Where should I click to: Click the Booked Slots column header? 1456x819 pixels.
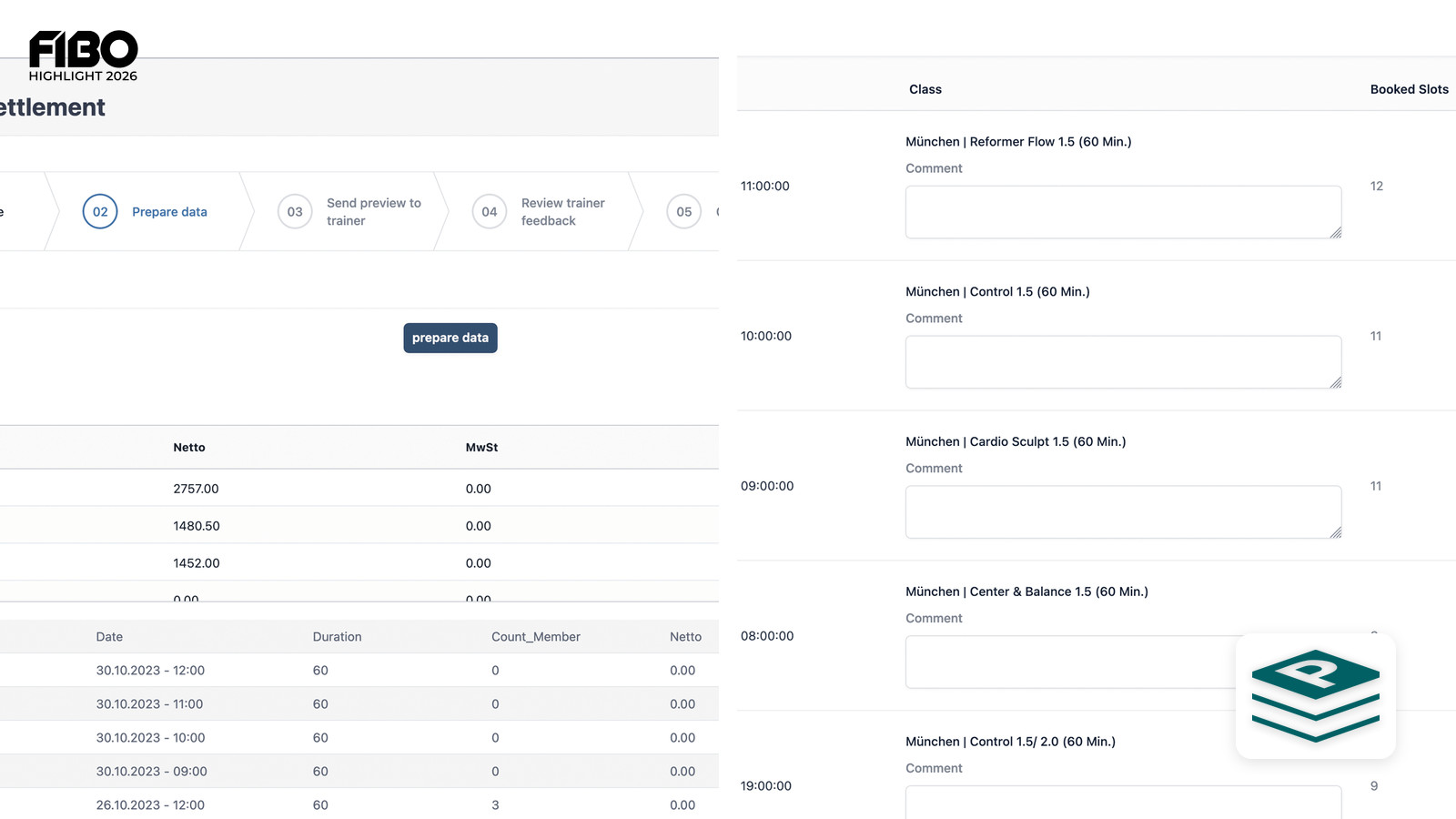point(1410,89)
